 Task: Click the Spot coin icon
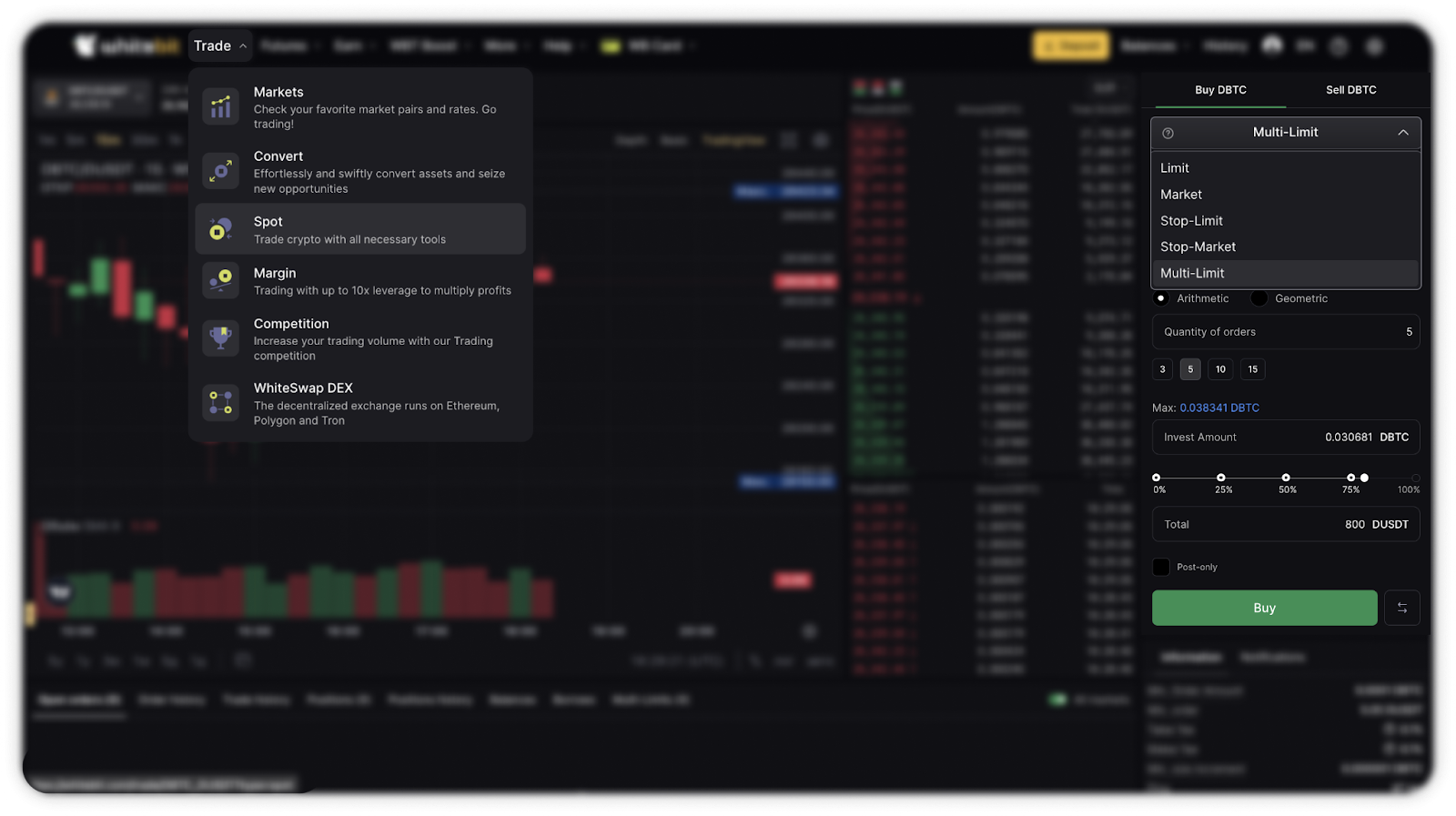click(220, 229)
